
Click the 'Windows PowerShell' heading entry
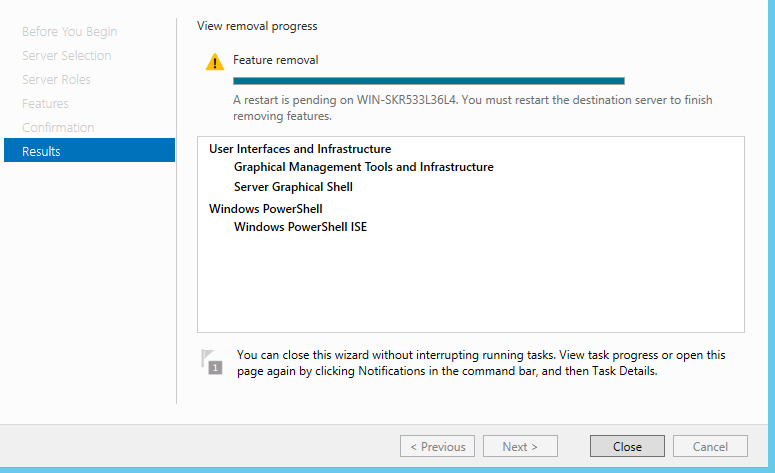pyautogui.click(x=265, y=209)
